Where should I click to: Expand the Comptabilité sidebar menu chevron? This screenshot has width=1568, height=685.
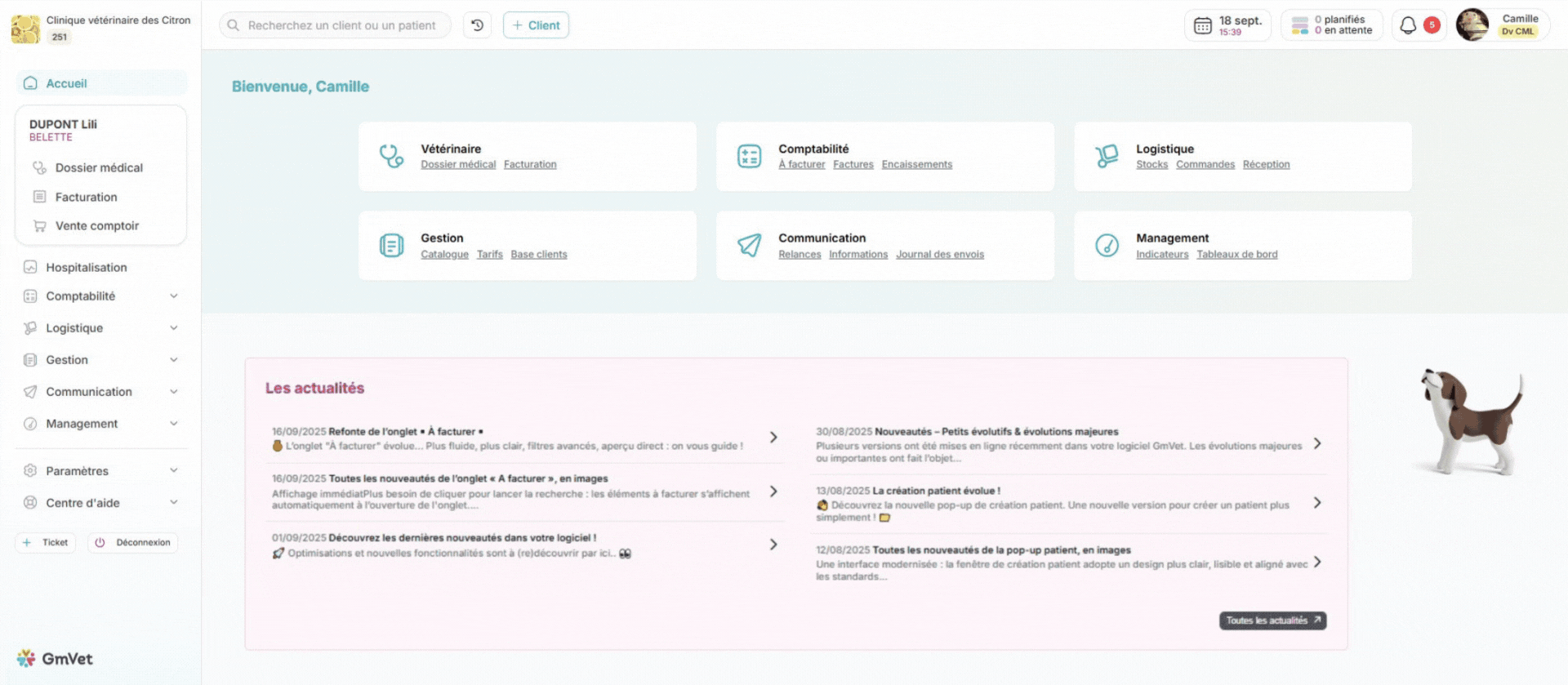174,296
